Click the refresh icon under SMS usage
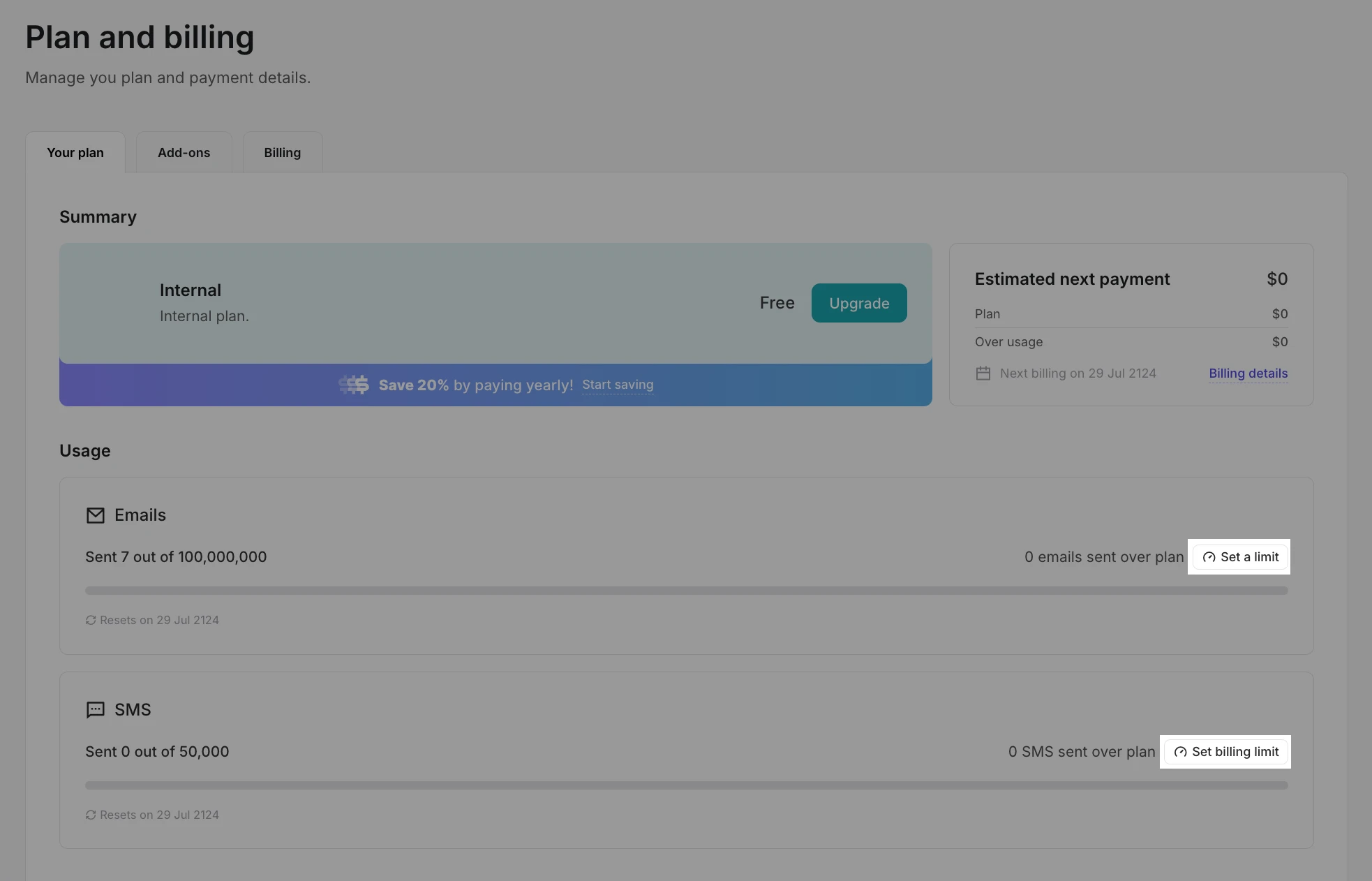This screenshot has width=1372, height=881. pos(91,815)
